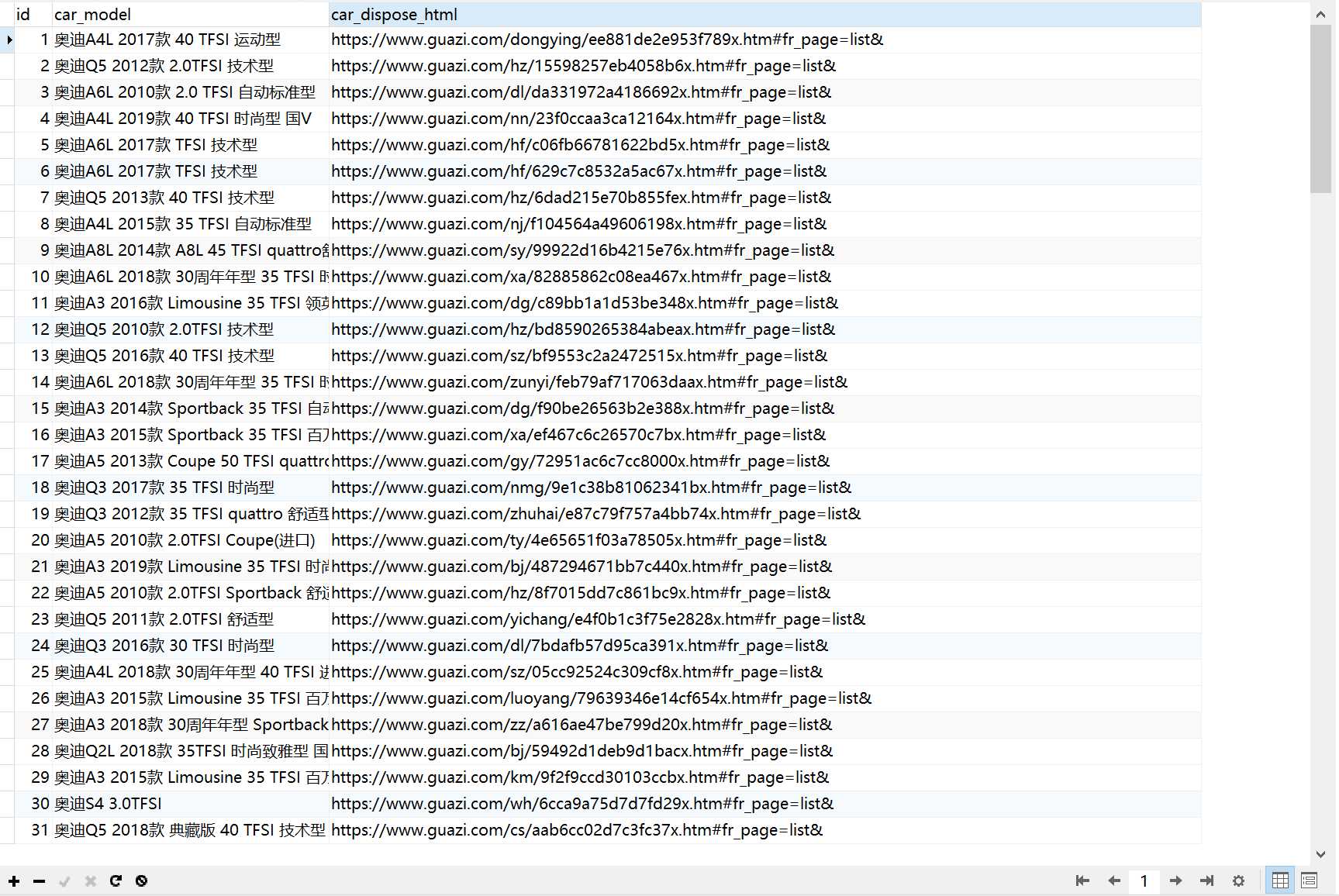This screenshot has height=896, width=1339.
Task: Select cell 奥迪Q5 2011款 2.0TFSI 舒适型
Action: tap(190, 619)
